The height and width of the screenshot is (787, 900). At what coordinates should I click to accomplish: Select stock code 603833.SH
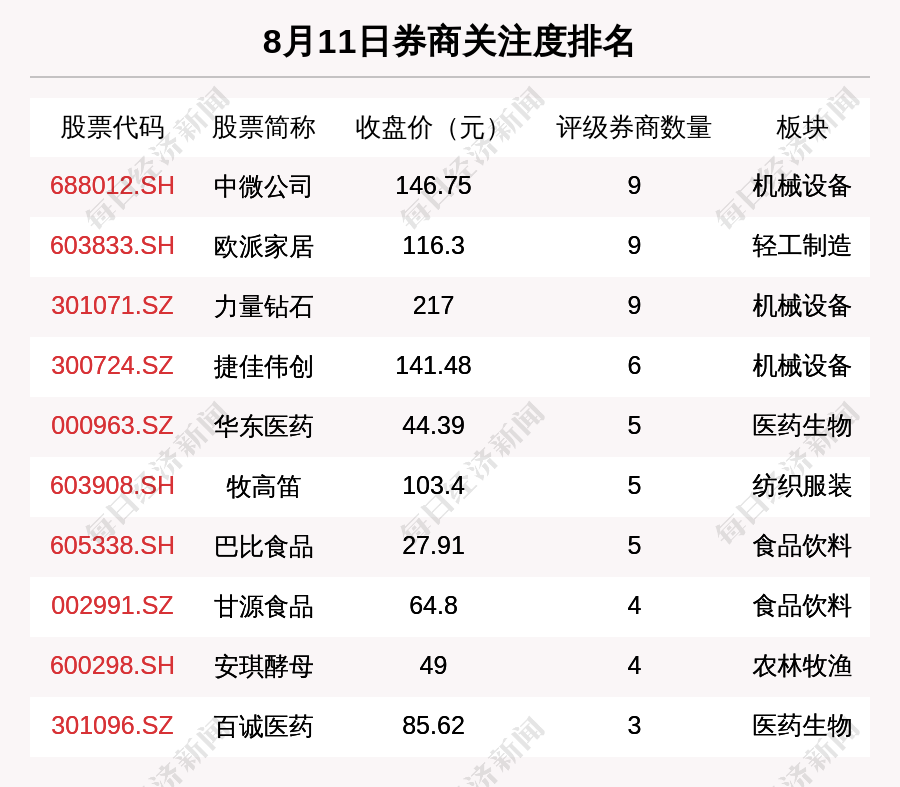[x=112, y=246]
